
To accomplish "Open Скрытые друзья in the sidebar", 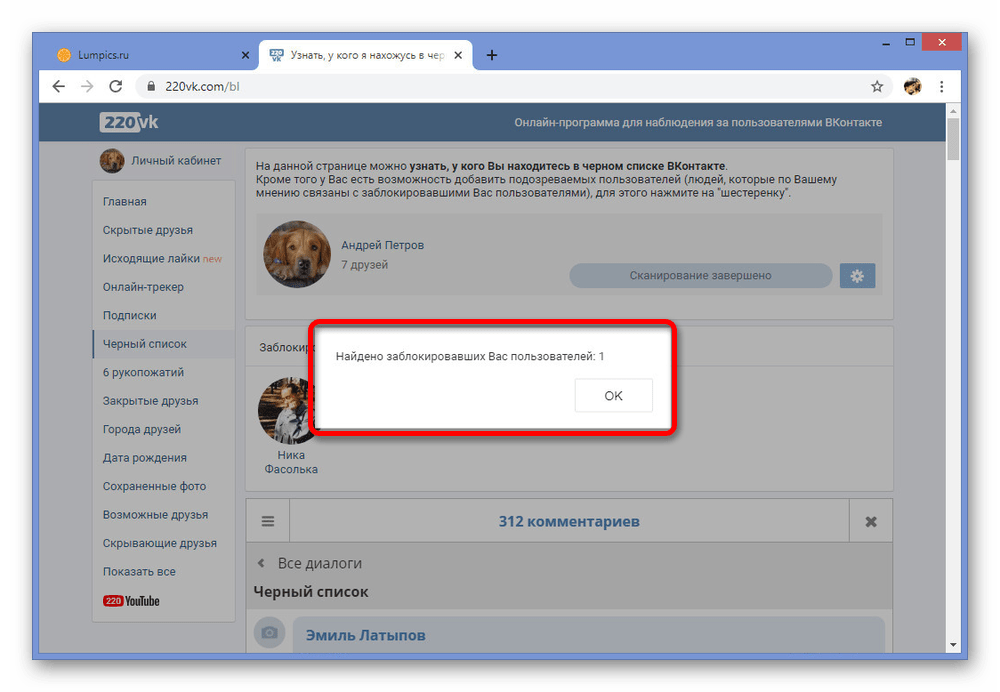I will pos(148,230).
